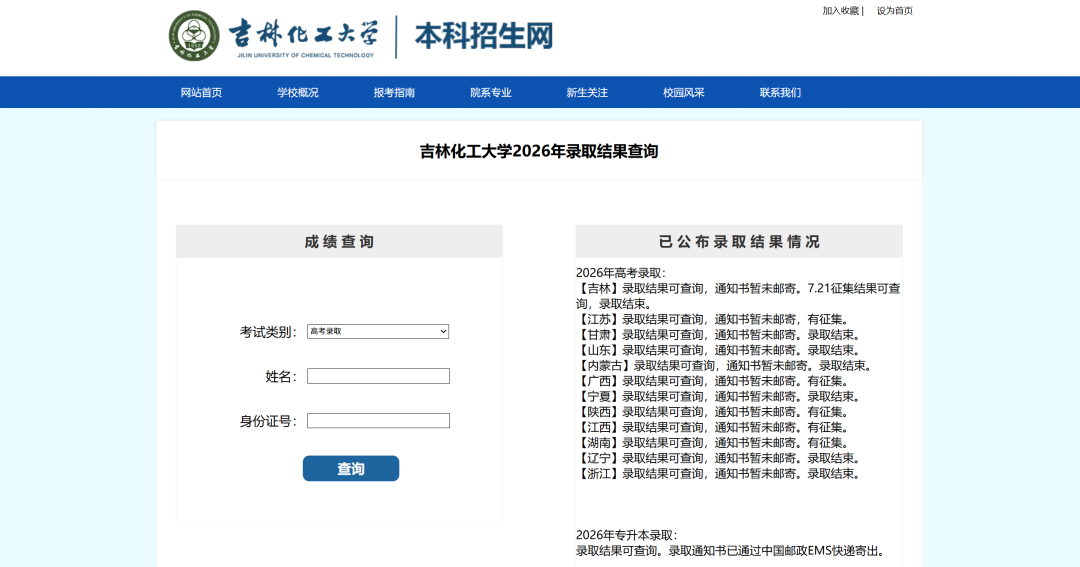Viewport: 1080px width, 567px height.
Task: Click the 身份证号 field label
Action: [x=268, y=421]
